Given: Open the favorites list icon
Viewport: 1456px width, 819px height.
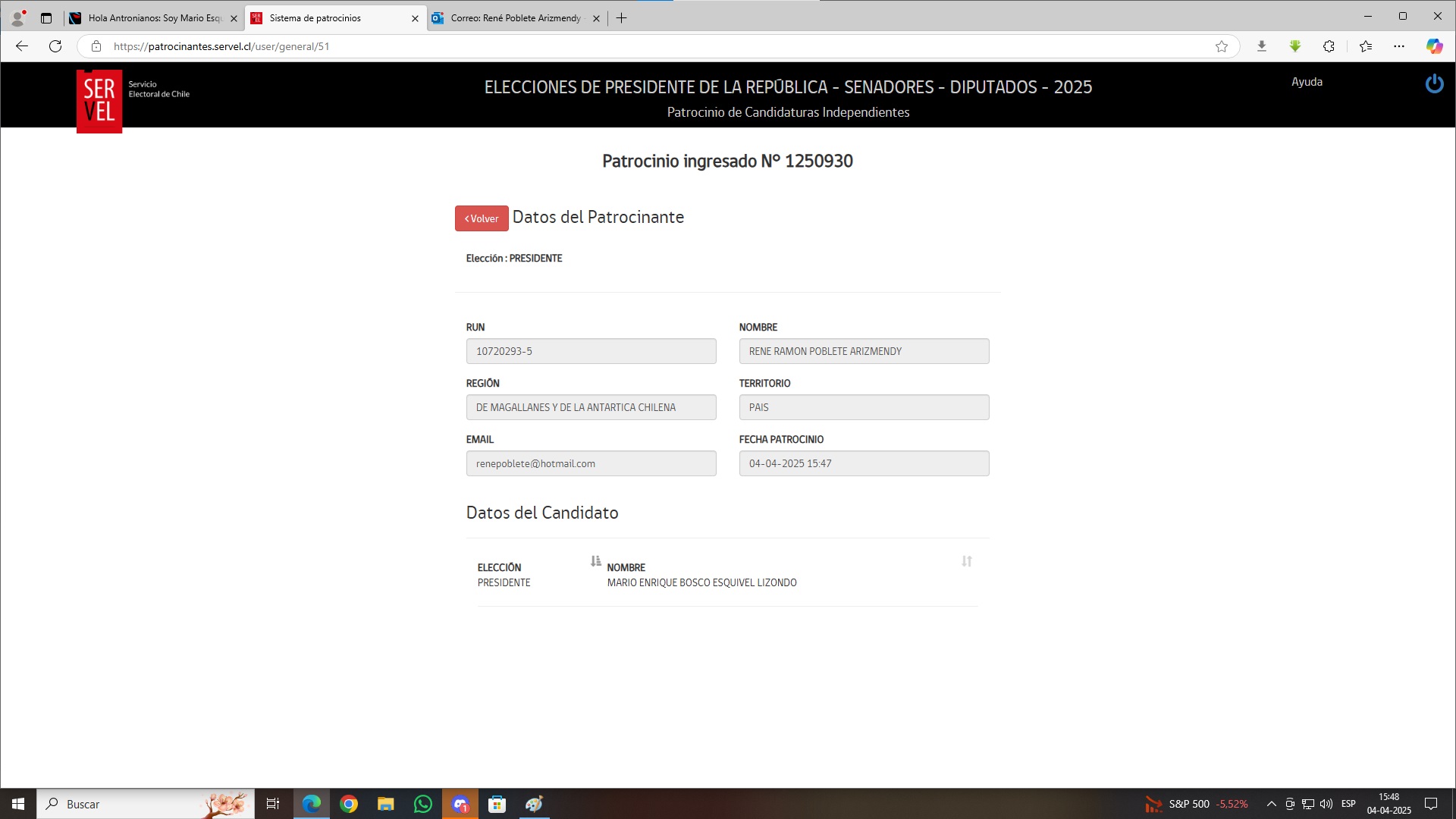Looking at the screenshot, I should (1366, 46).
